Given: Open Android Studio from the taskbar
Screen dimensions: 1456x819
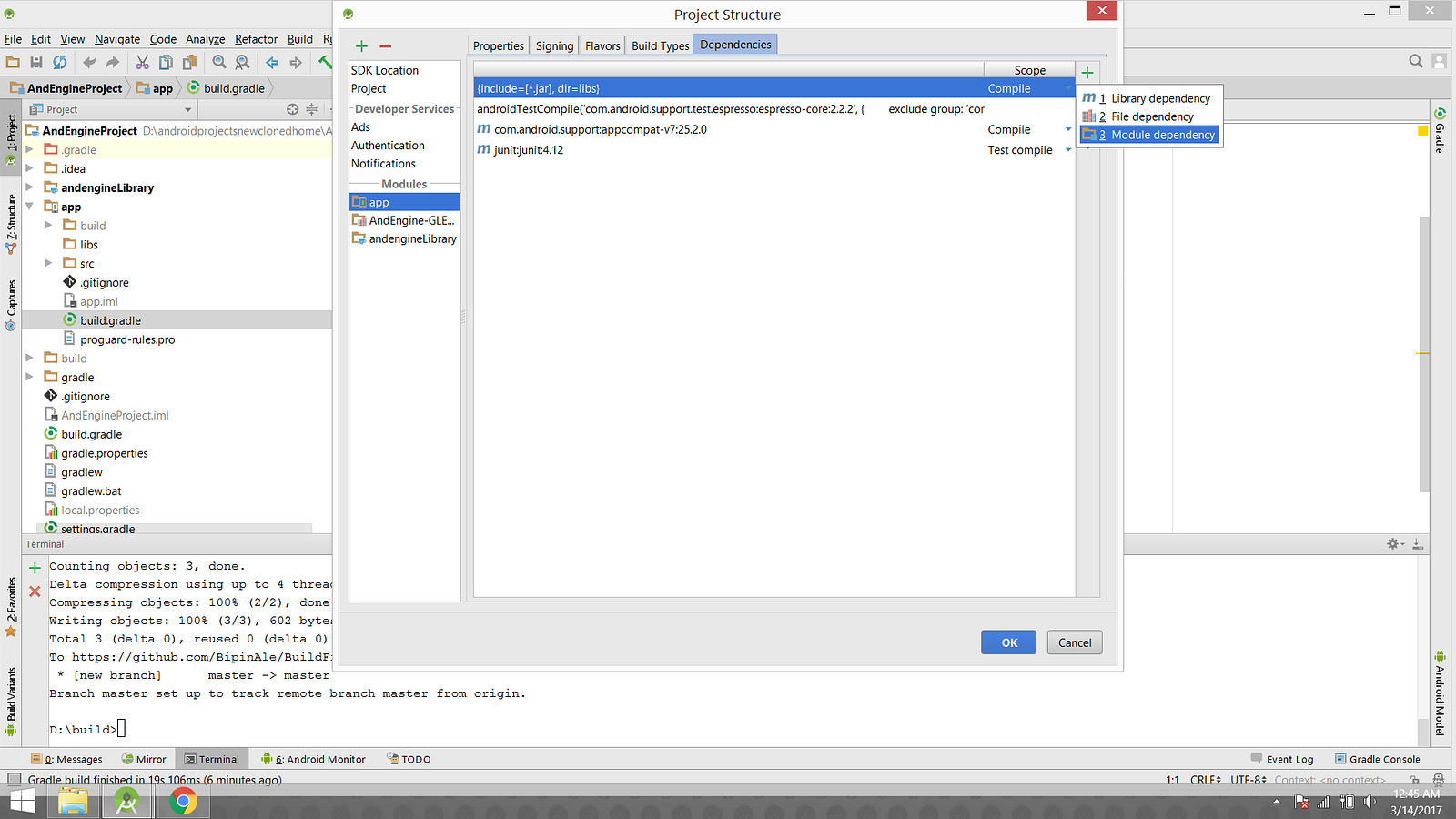Looking at the screenshot, I should point(126,801).
